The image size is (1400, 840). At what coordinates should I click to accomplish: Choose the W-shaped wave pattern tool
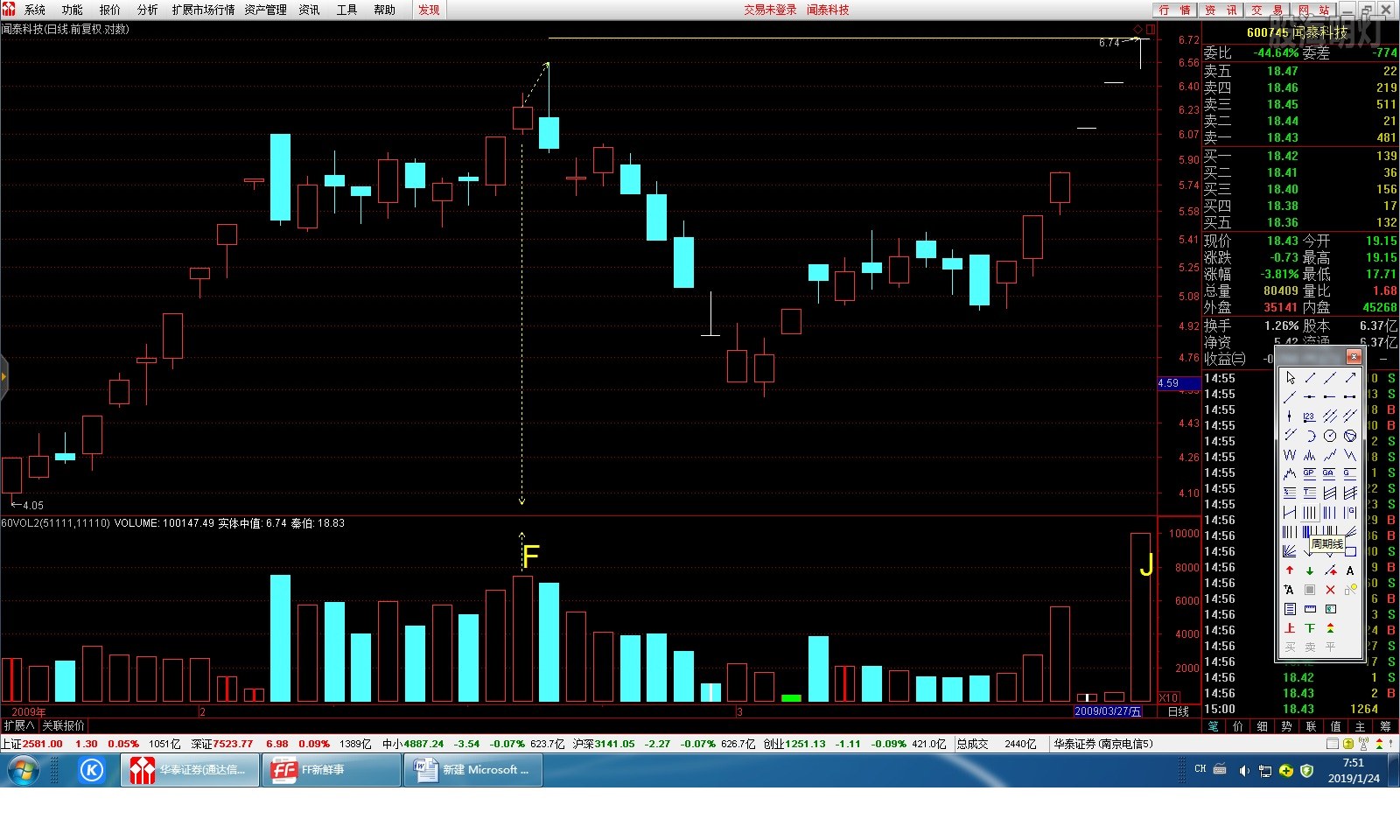coord(1290,454)
